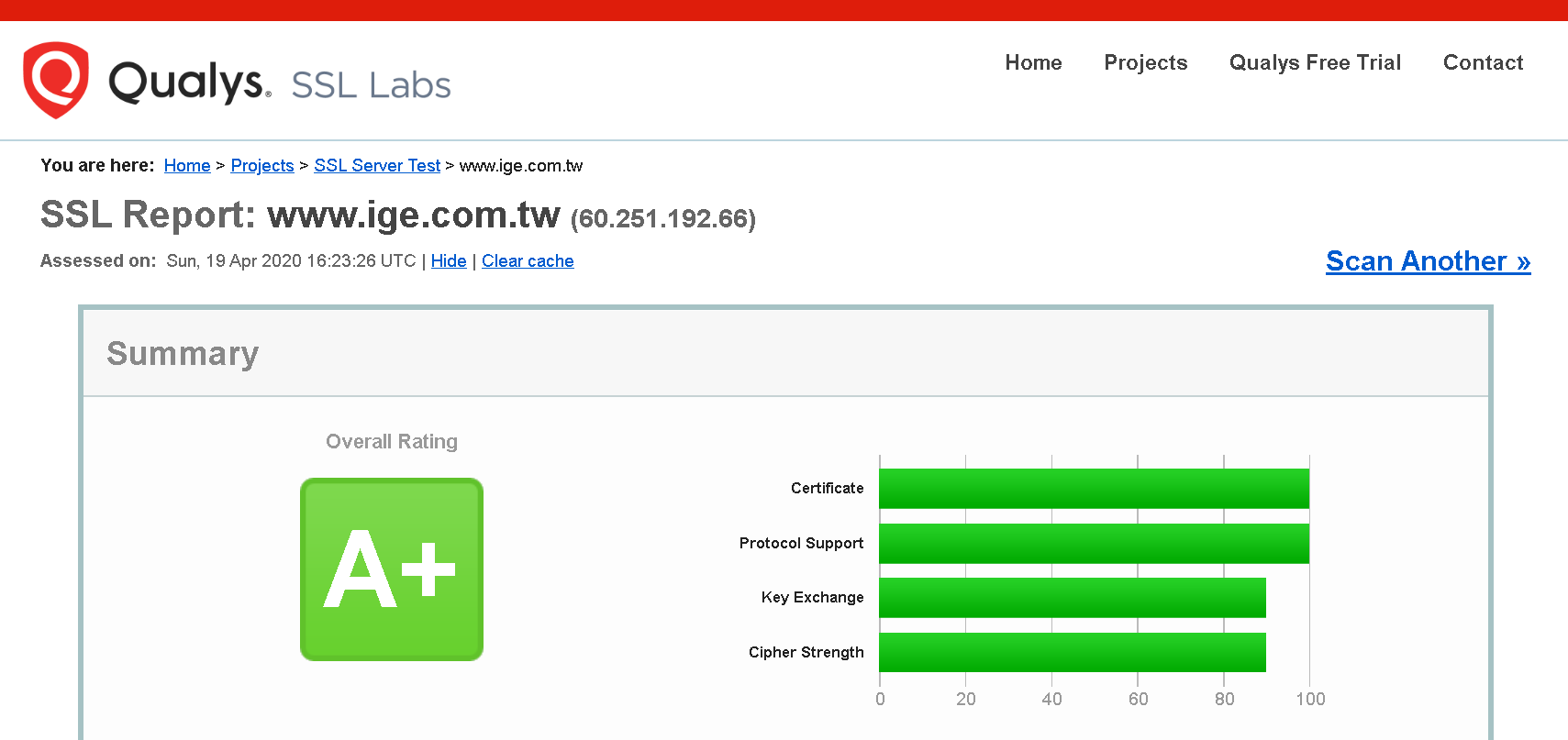1568x740 pixels.
Task: Click the 60 axis label
Action: (1139, 699)
